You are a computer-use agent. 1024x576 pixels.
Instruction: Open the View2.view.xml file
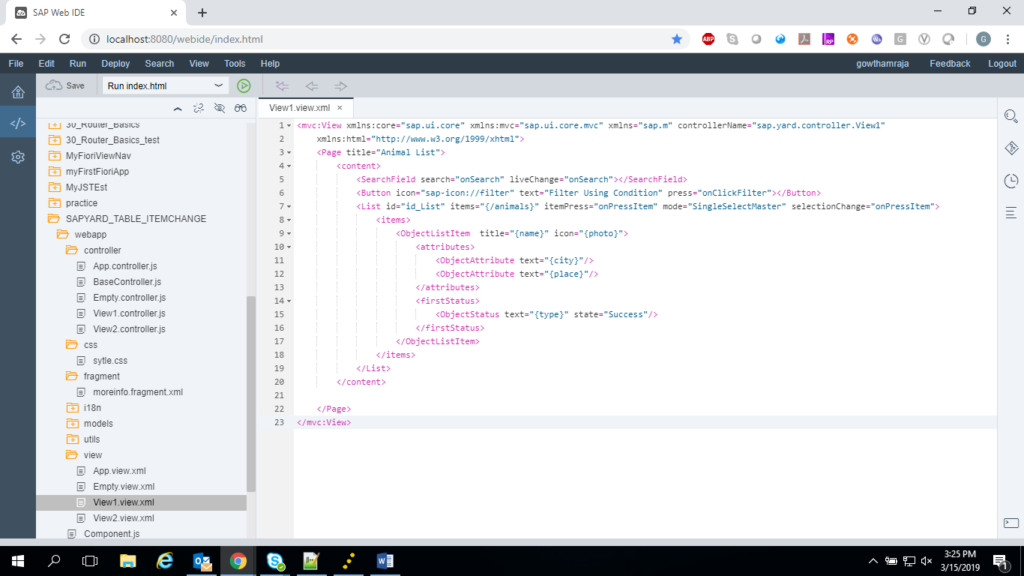pos(123,518)
